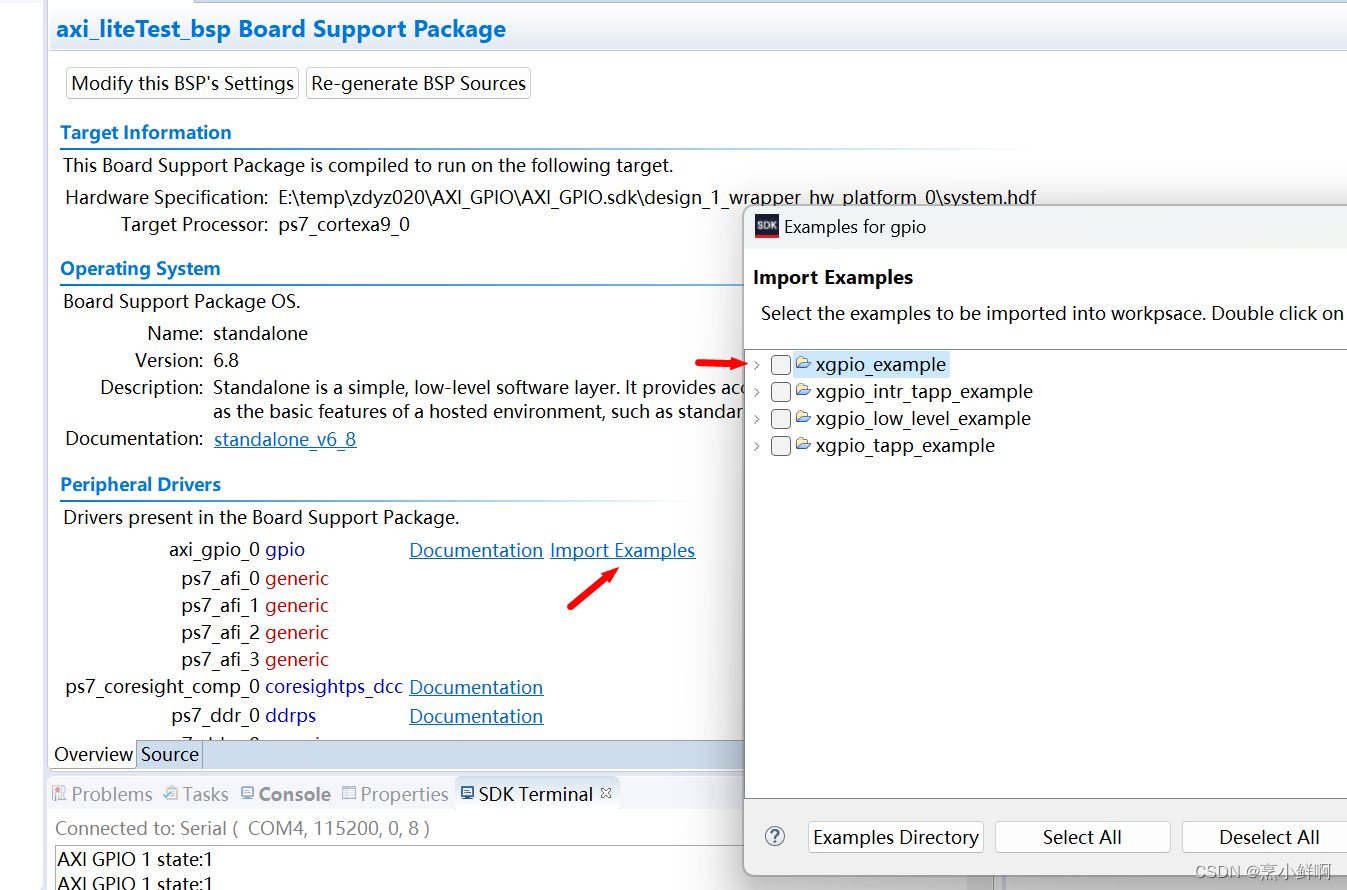1347x890 pixels.
Task: Click the ps7_afi_2 driver row
Action: 255,633
